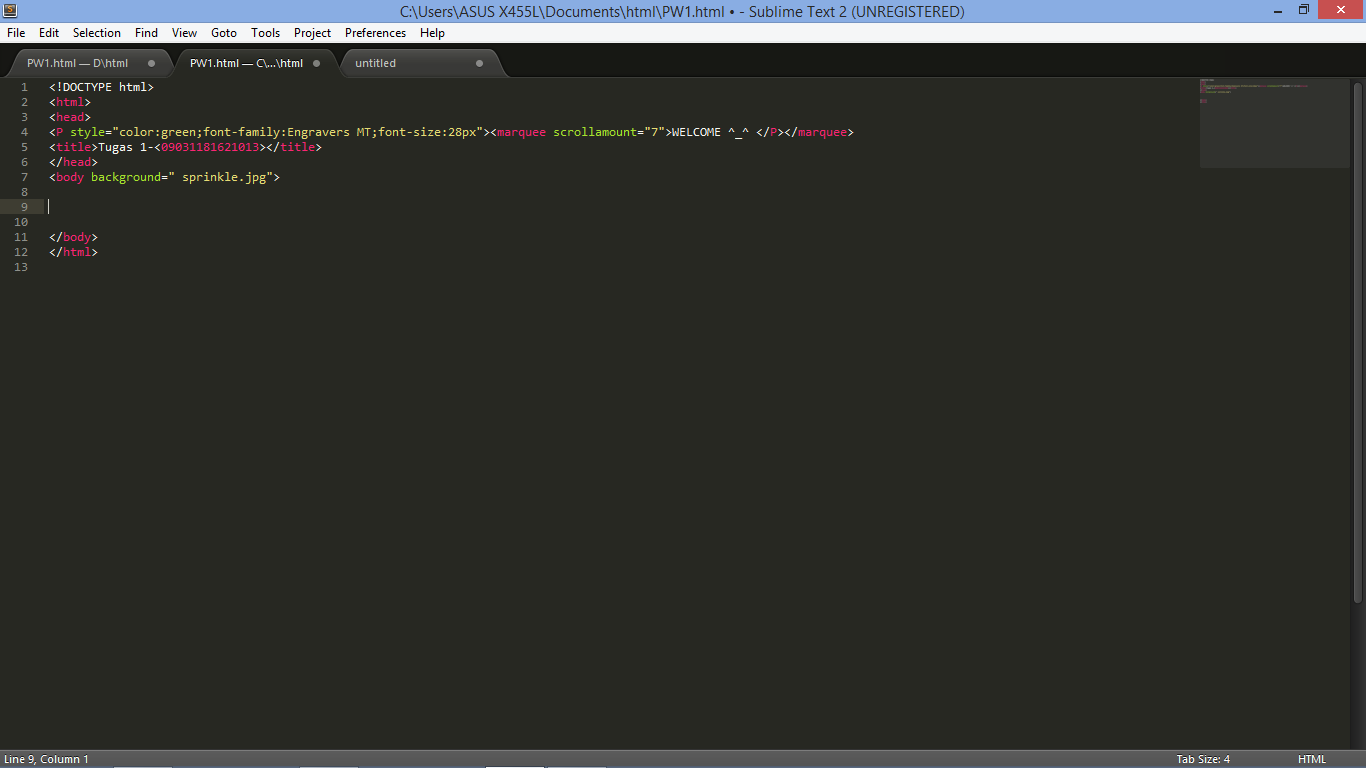Open the Find menu

coord(146,32)
